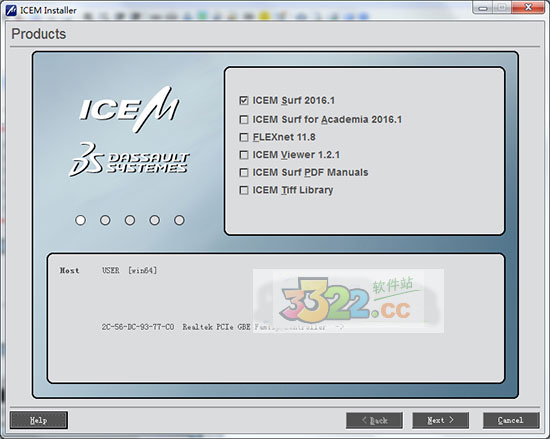Click the Products heading
Image resolution: width=550 pixels, height=440 pixels.
coord(39,34)
